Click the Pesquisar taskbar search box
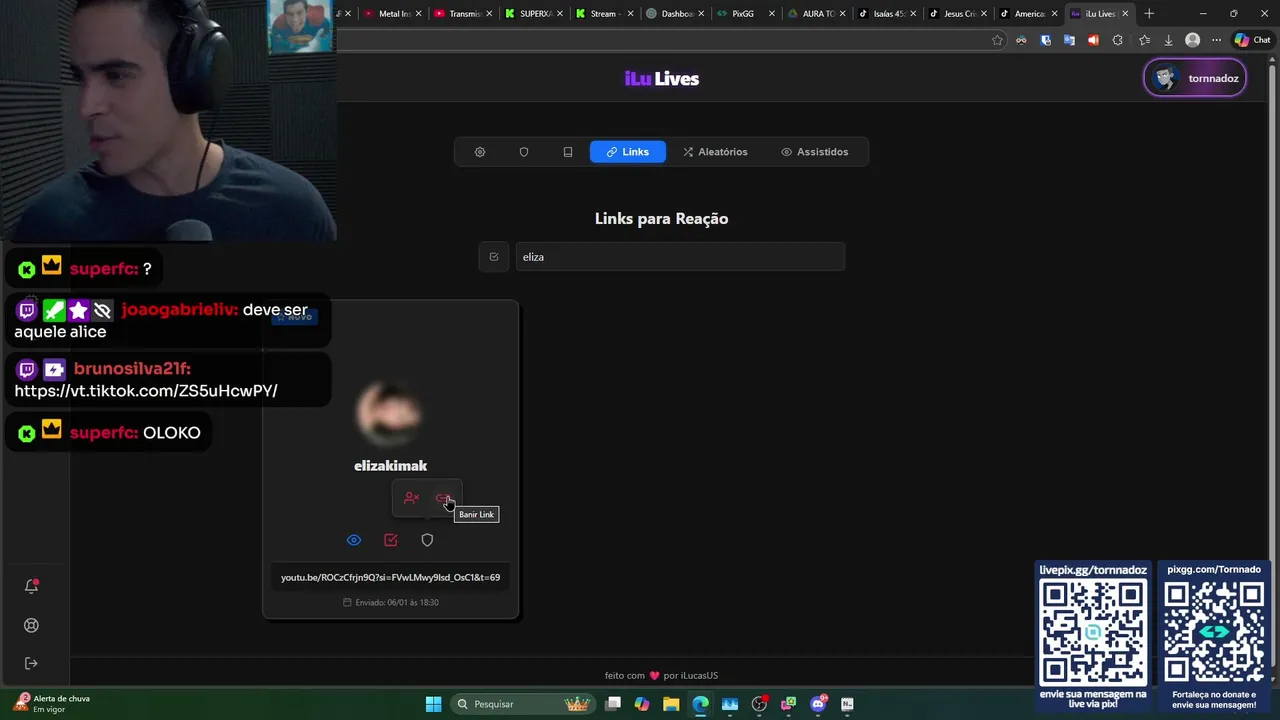1280x720 pixels. pyautogui.click(x=522, y=704)
